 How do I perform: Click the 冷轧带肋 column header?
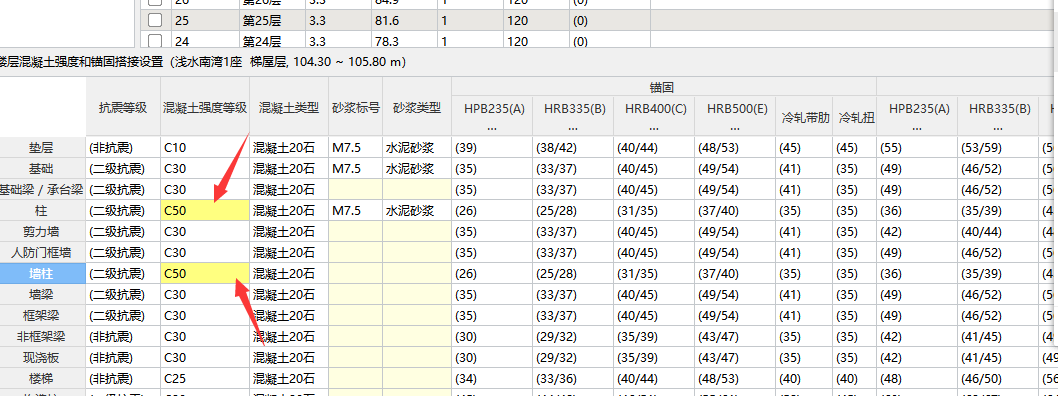click(x=804, y=116)
